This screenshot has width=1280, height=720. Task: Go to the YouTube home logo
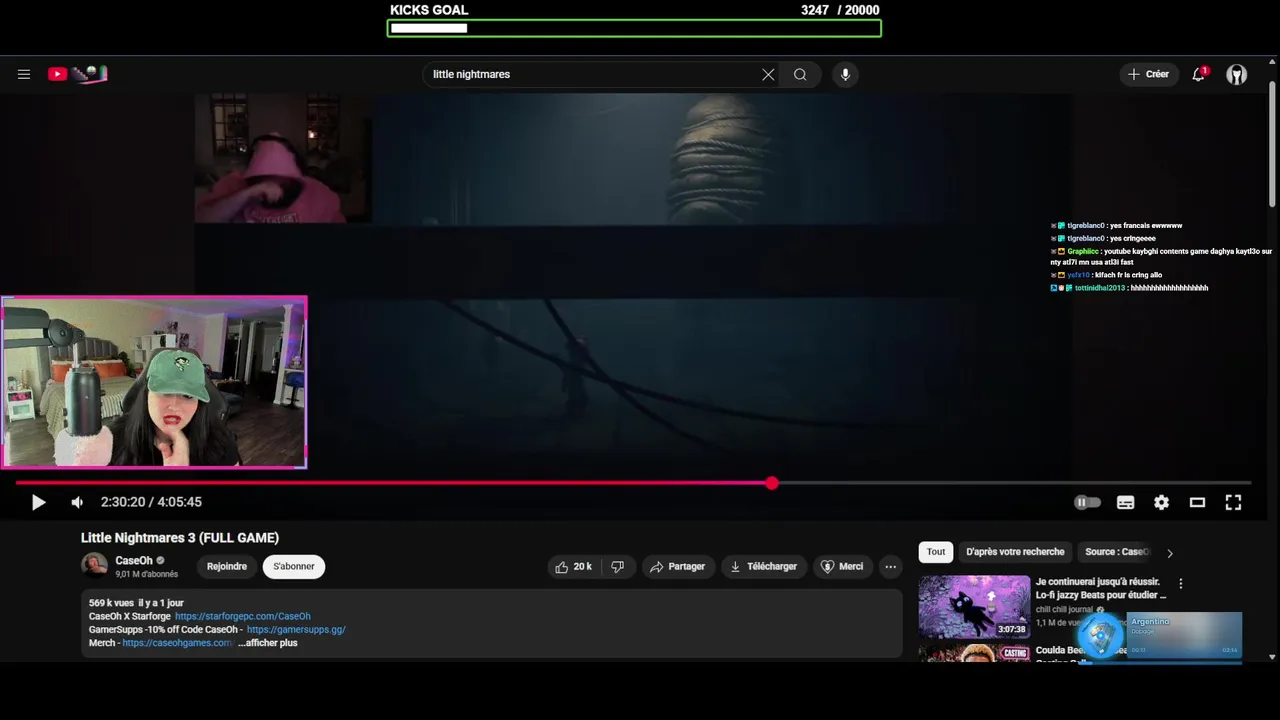coord(77,74)
